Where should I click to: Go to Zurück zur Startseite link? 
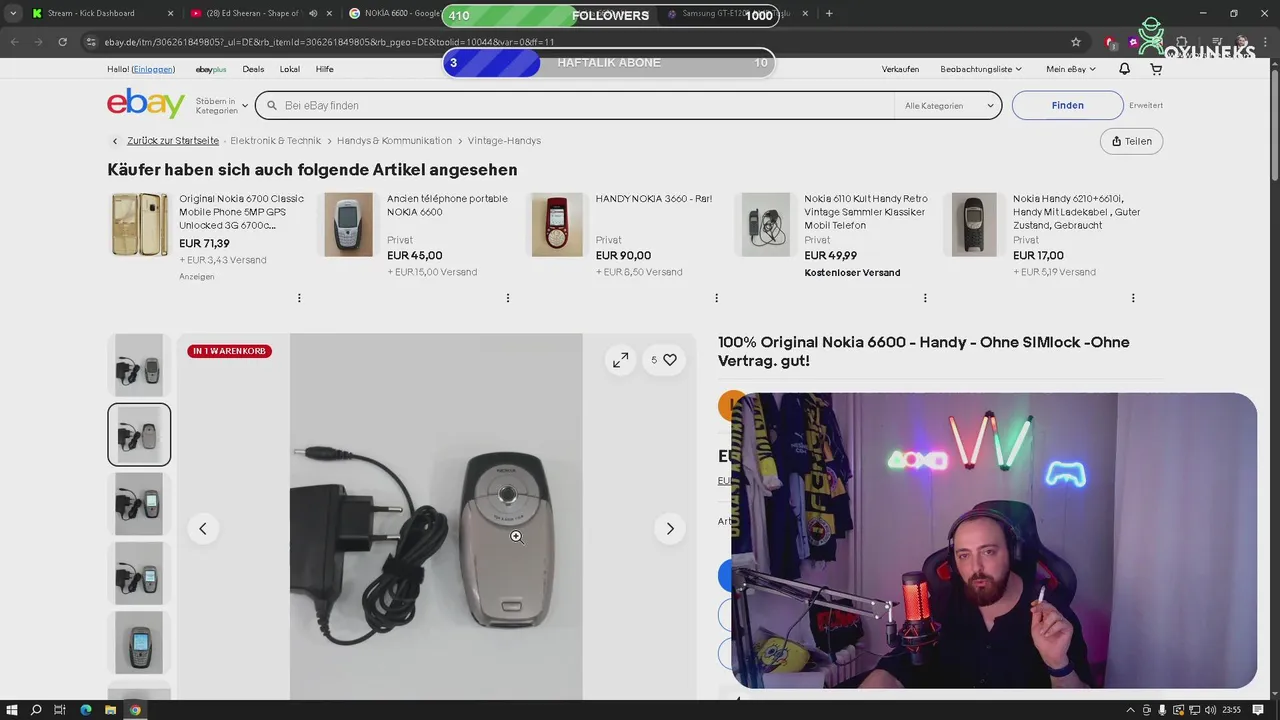click(173, 141)
